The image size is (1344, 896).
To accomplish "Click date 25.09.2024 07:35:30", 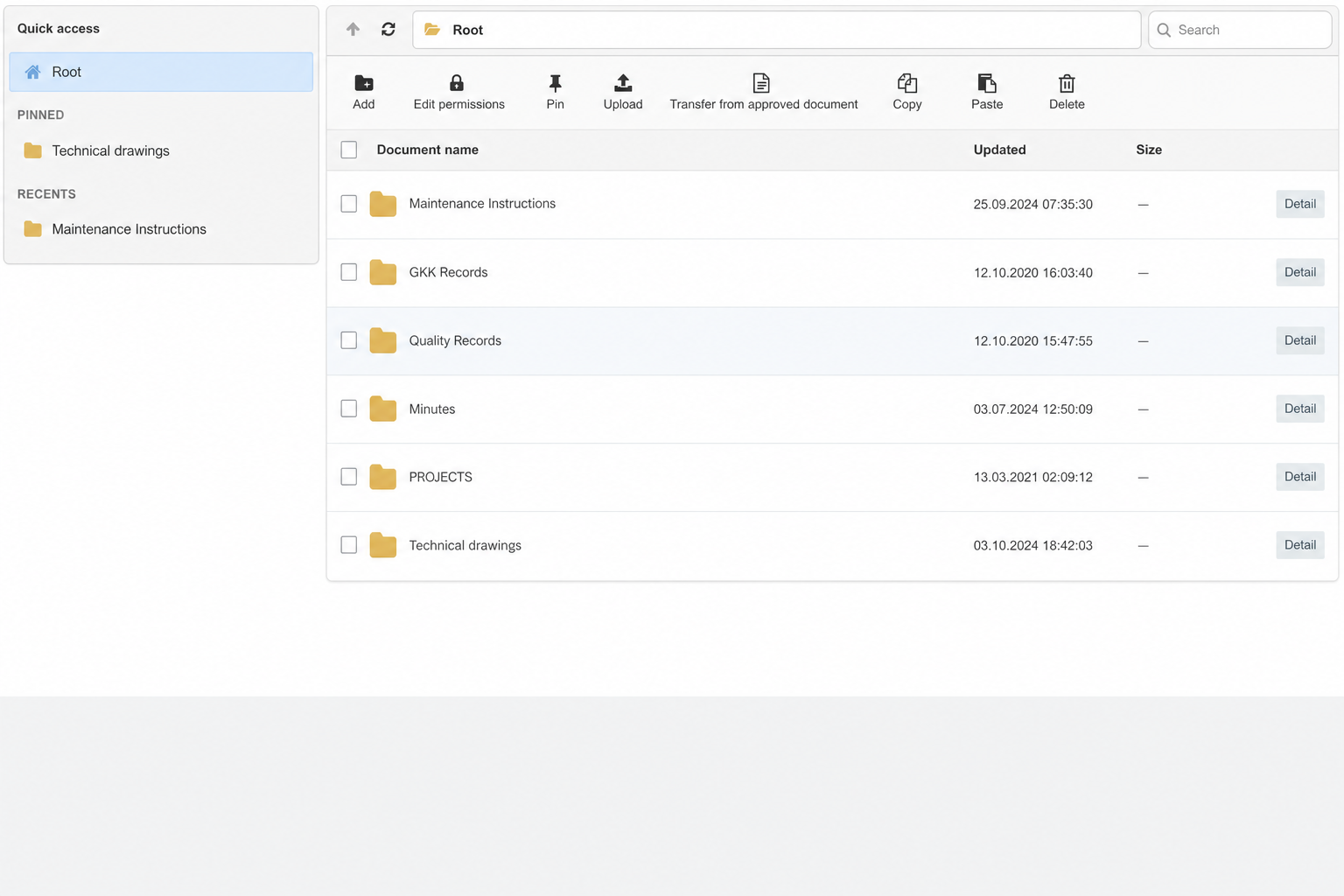I will click(1032, 204).
